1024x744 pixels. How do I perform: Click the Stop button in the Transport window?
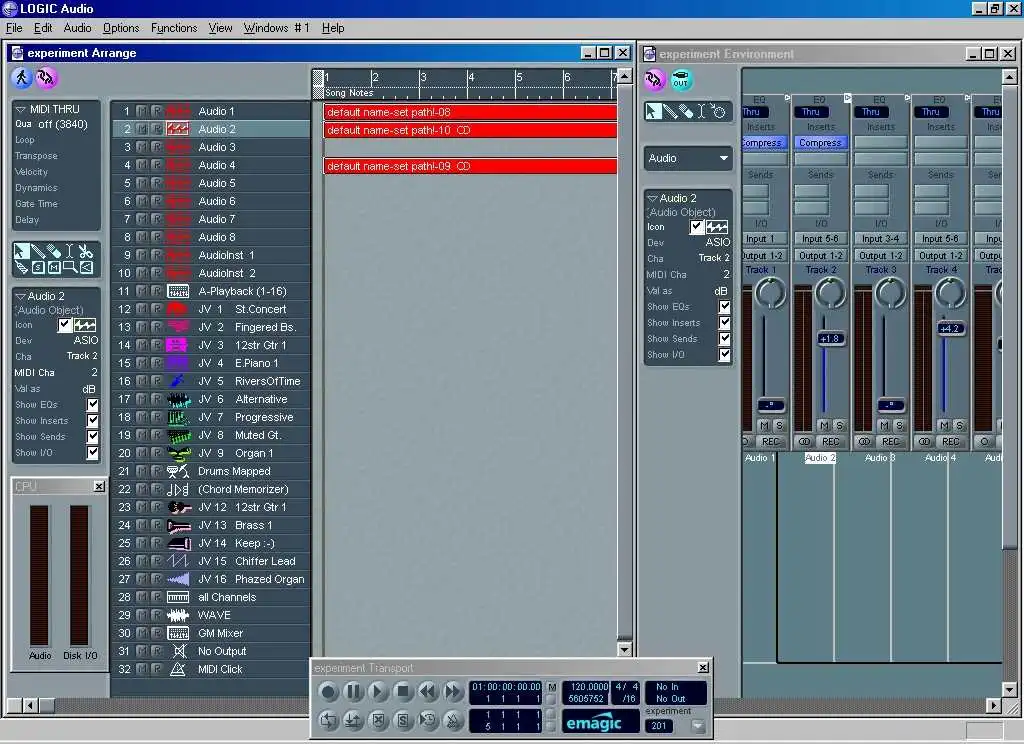[x=403, y=691]
